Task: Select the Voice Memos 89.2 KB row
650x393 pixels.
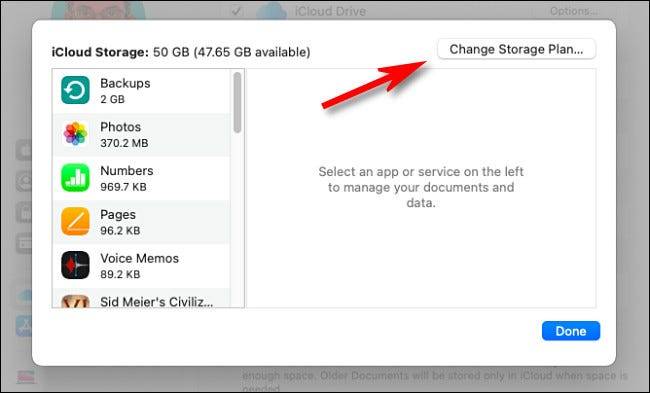Action: [x=141, y=266]
